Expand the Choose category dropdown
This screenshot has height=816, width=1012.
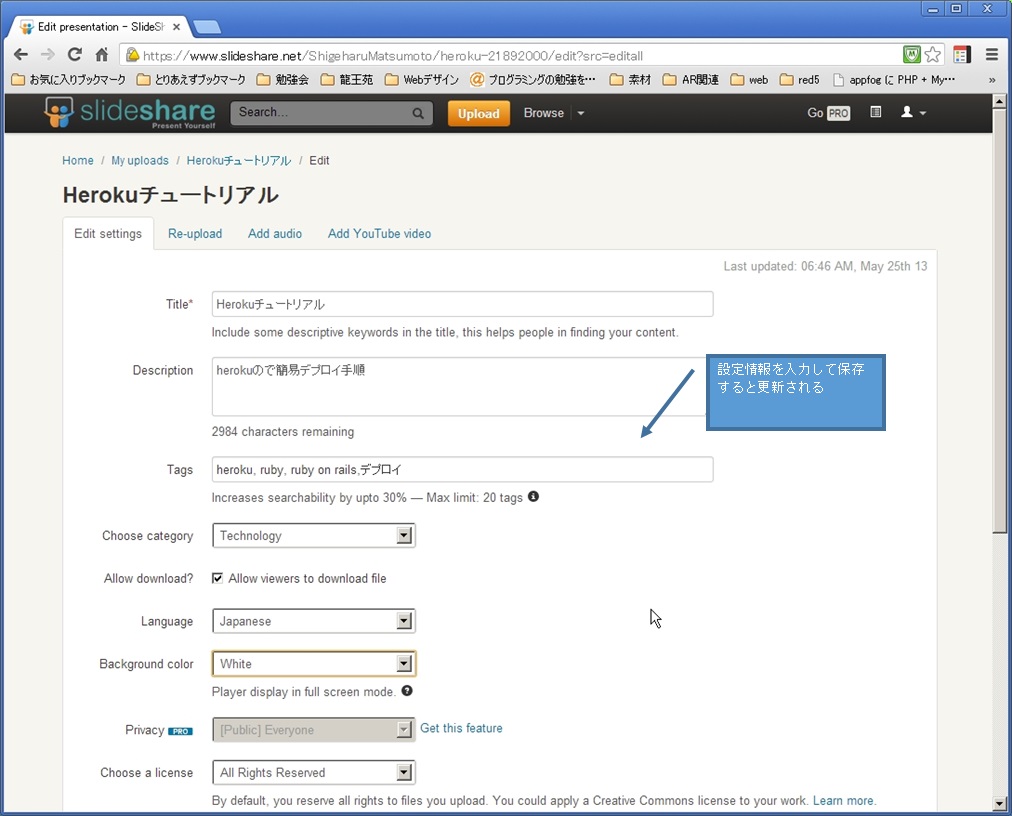pyautogui.click(x=314, y=535)
